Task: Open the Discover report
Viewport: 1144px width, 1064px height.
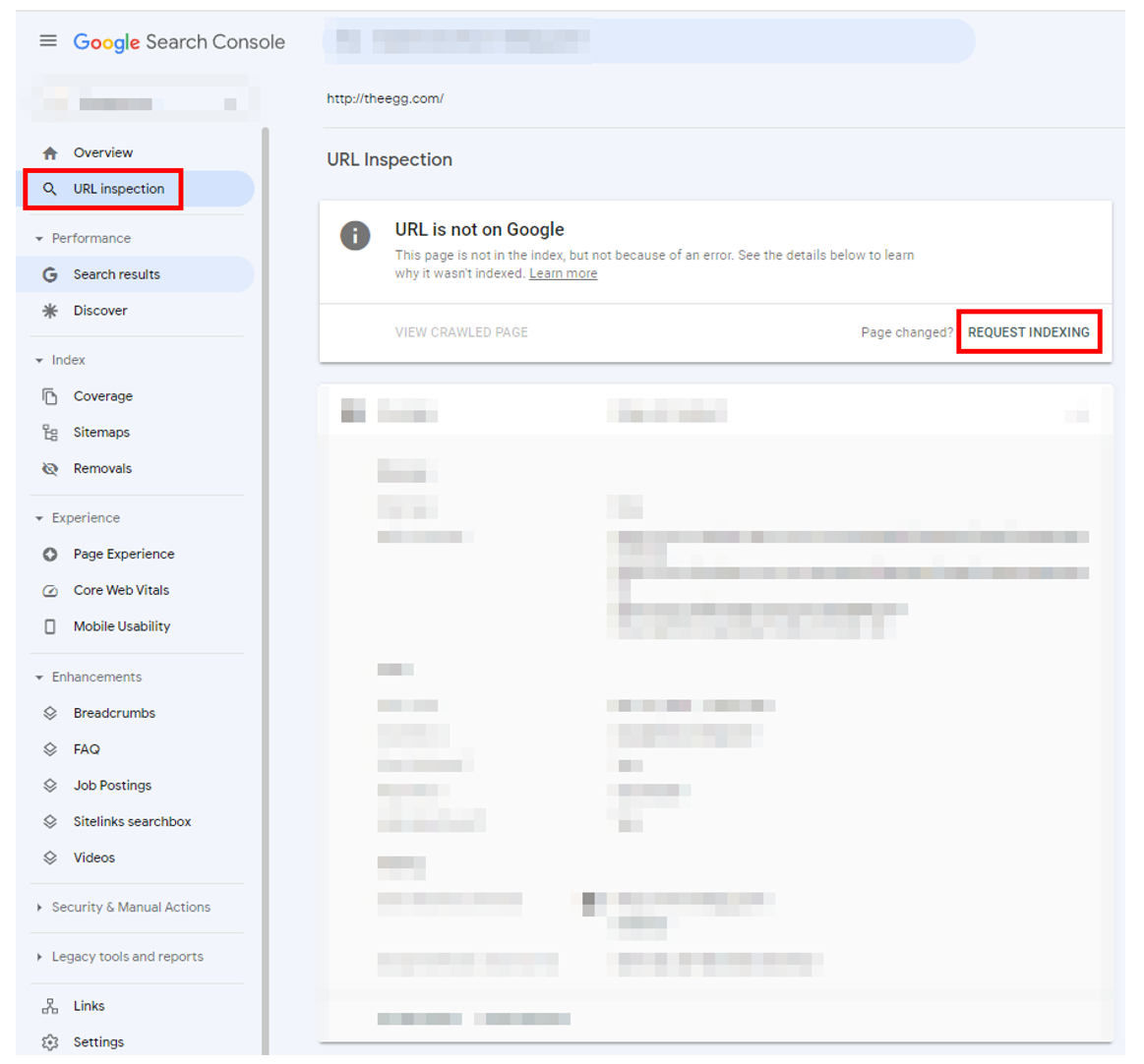Action: pos(135,311)
